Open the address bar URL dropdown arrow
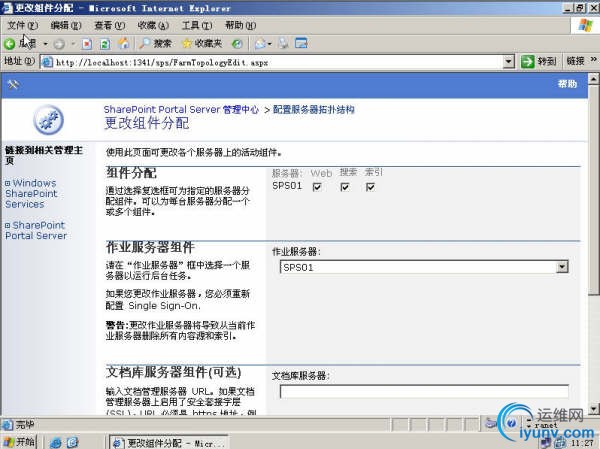Viewport: 600px width, 449px height. click(x=508, y=62)
